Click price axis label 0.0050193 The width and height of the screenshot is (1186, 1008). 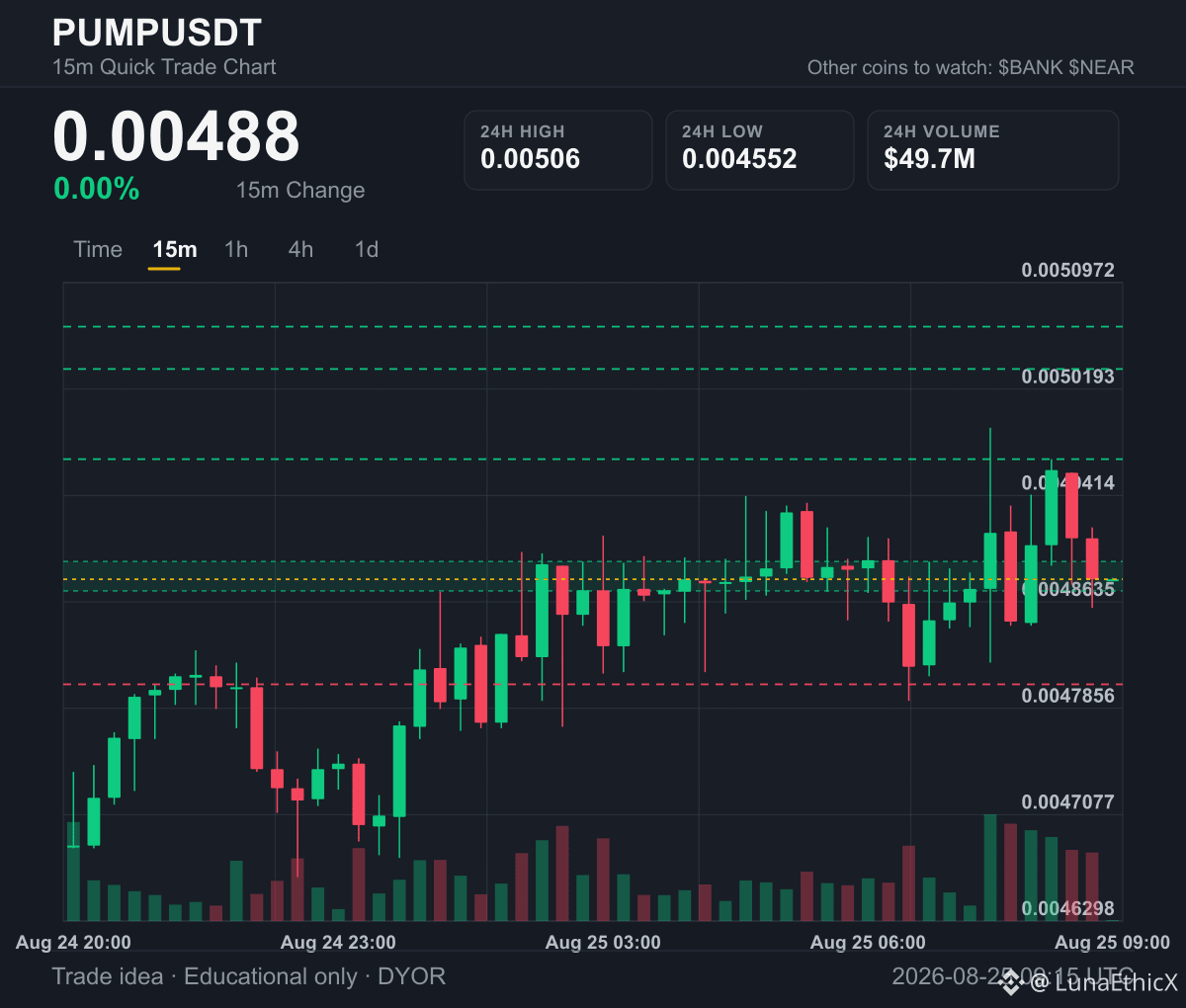[1067, 377]
